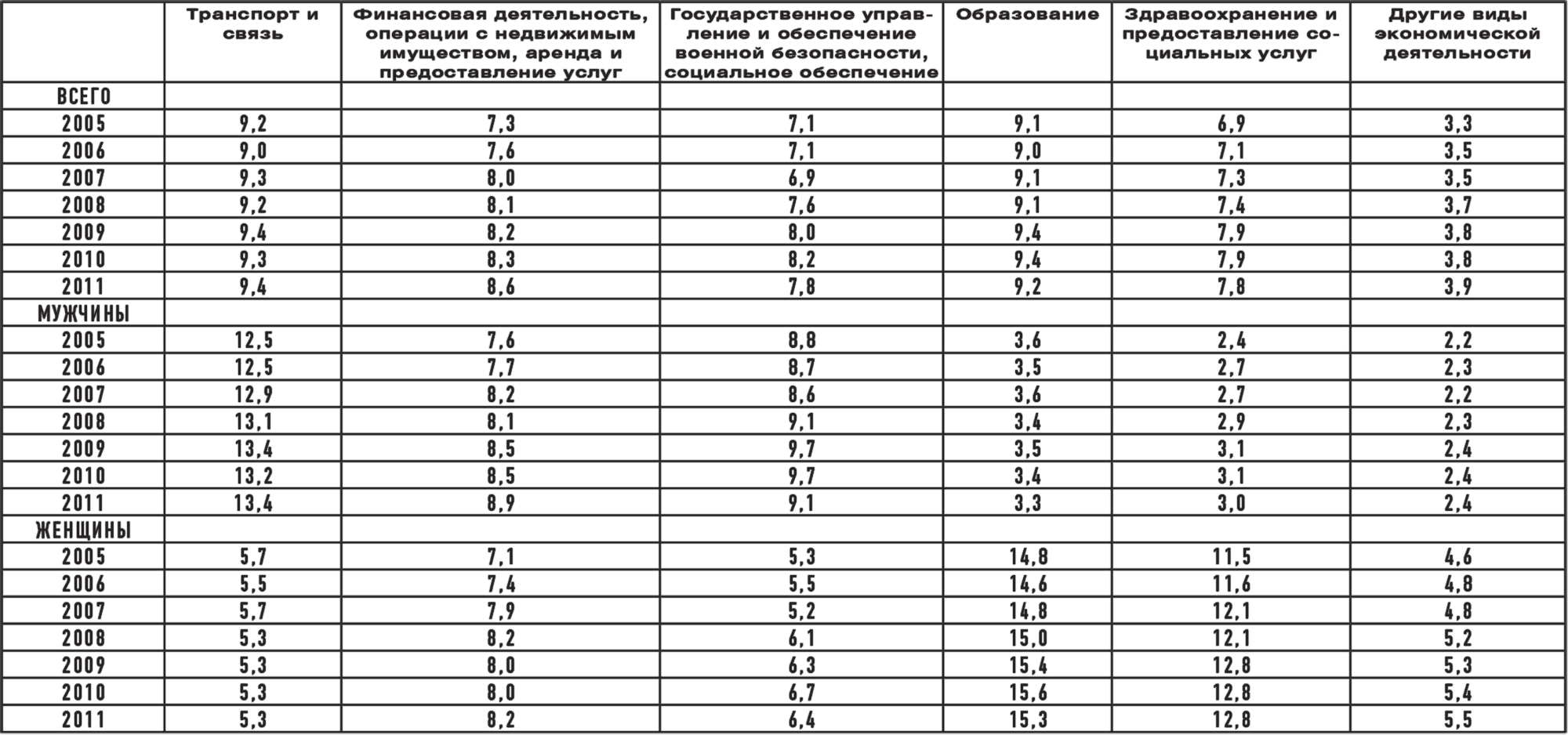Click year 2011 under the 'Женщины' section
The image size is (1568, 735).
84,719
